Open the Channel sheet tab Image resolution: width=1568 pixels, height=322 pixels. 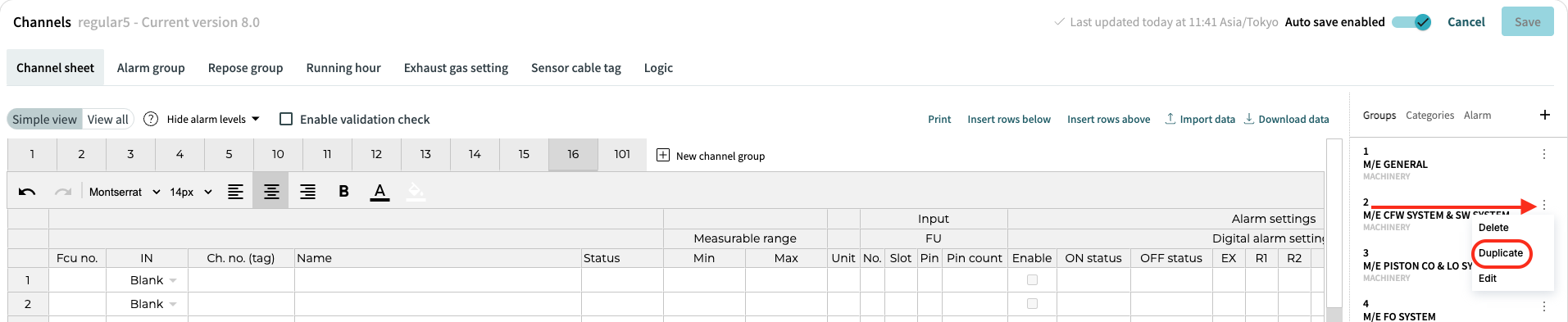(55, 68)
